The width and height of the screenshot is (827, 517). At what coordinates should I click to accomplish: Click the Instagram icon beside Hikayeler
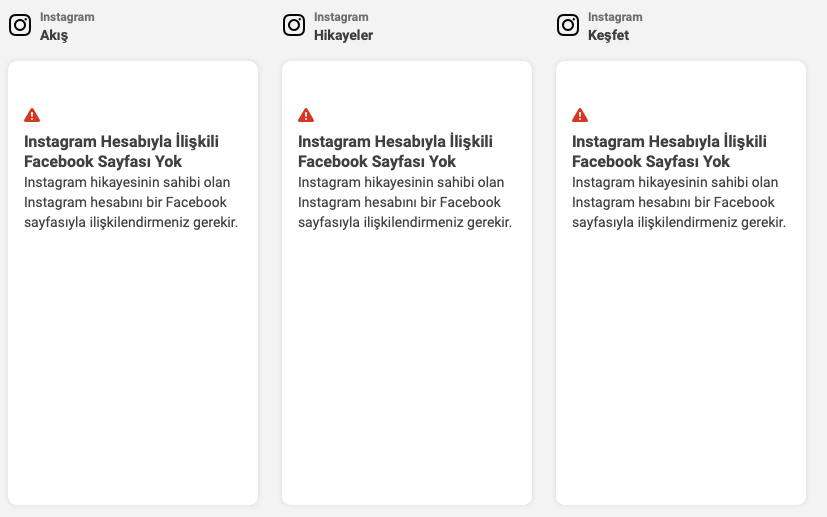(x=294, y=25)
